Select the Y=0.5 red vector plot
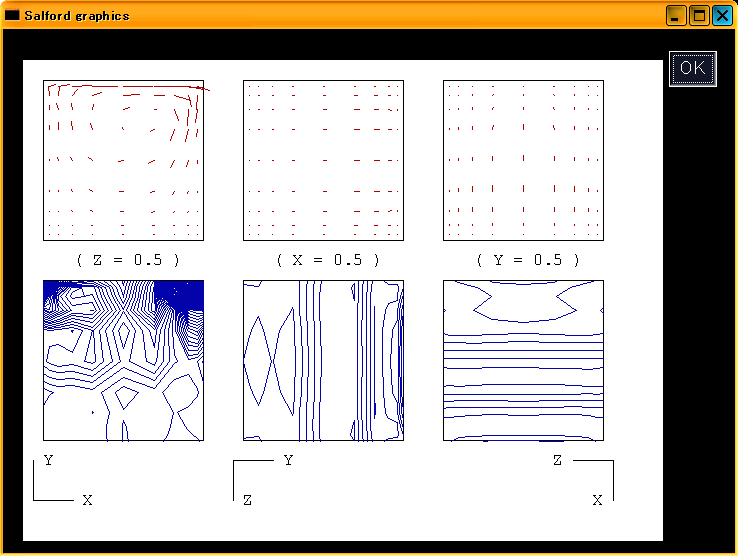Image resolution: width=738 pixels, height=556 pixels. pyautogui.click(x=523, y=161)
